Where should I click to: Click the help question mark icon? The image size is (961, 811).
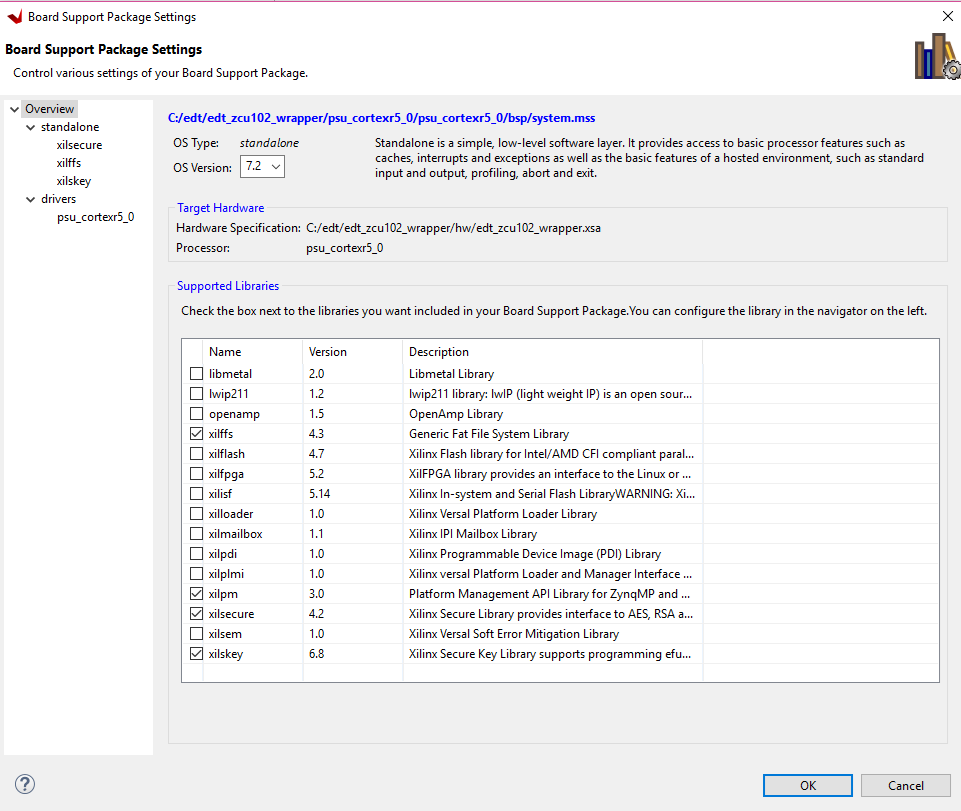(26, 784)
